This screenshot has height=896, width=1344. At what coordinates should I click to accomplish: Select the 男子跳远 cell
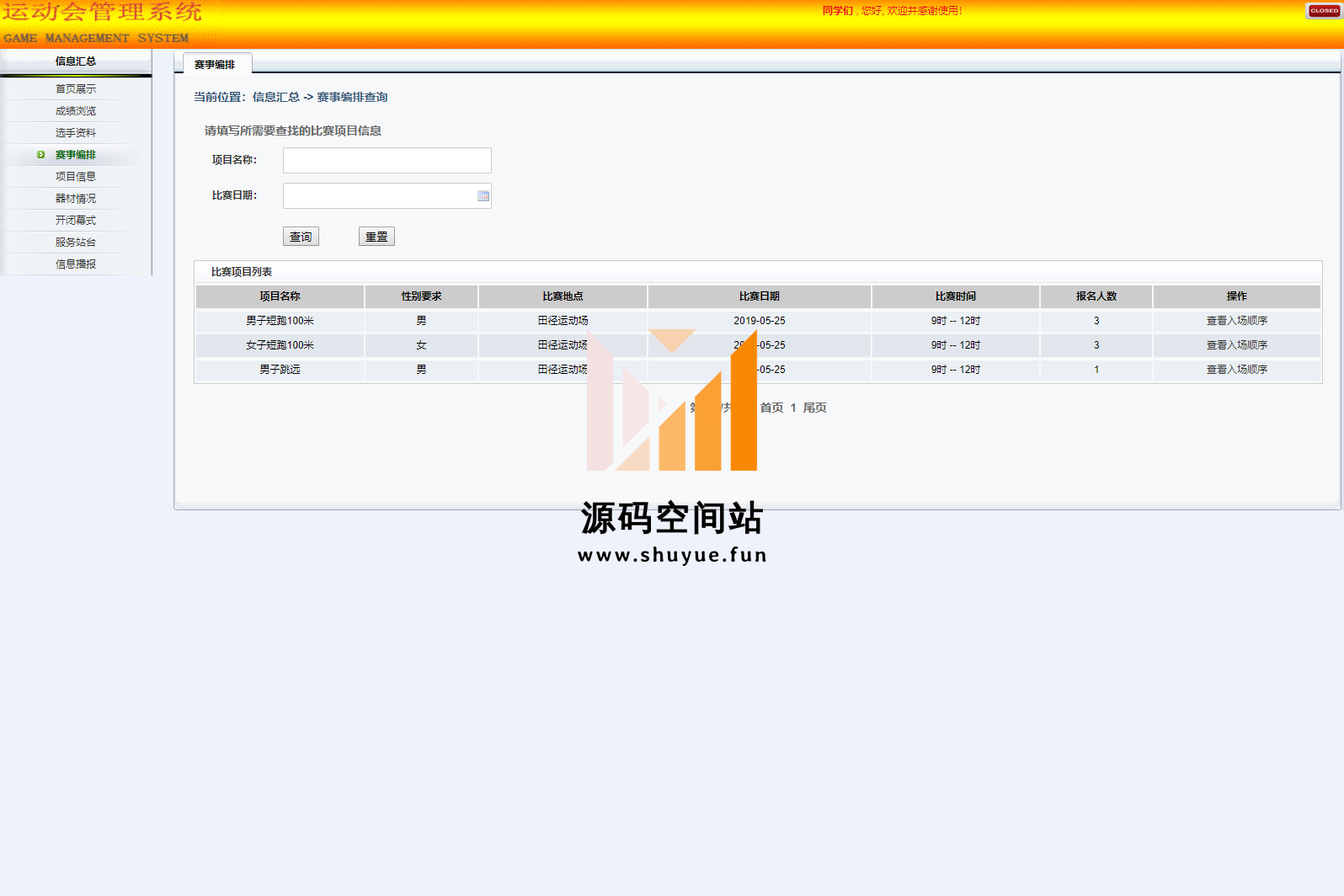(280, 370)
